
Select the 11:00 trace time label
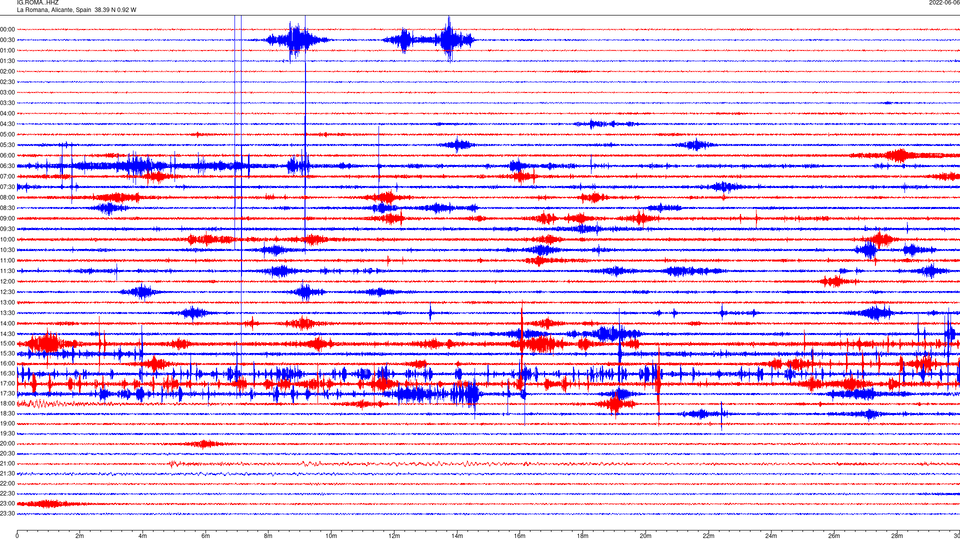[x=7, y=260]
